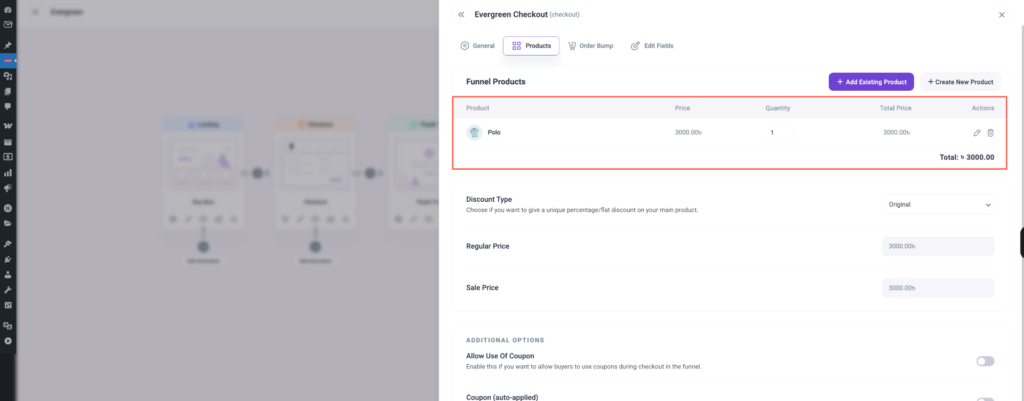Click the ADDITIONAL OPTIONS section heading

tap(505, 340)
